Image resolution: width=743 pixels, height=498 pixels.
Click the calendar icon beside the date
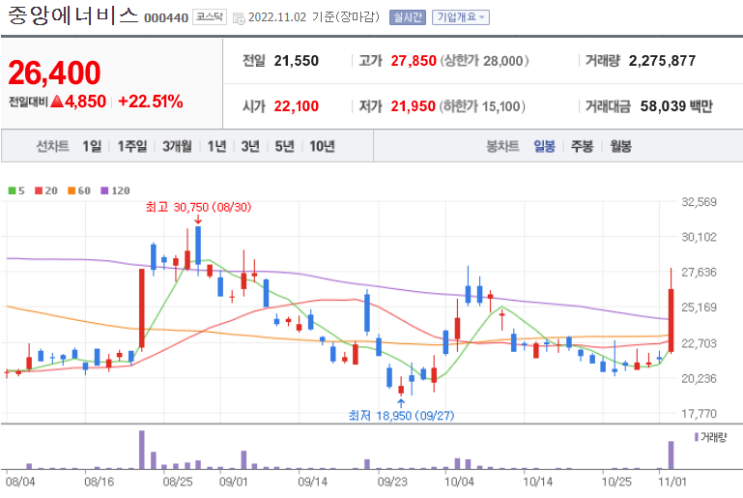pos(239,18)
